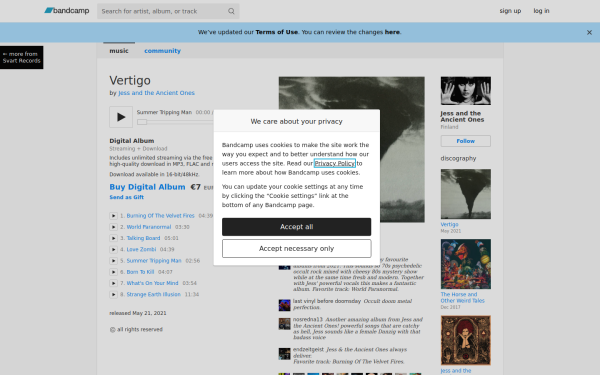Open Love Zombi track link
This screenshot has width=600, height=375.
coord(141,249)
